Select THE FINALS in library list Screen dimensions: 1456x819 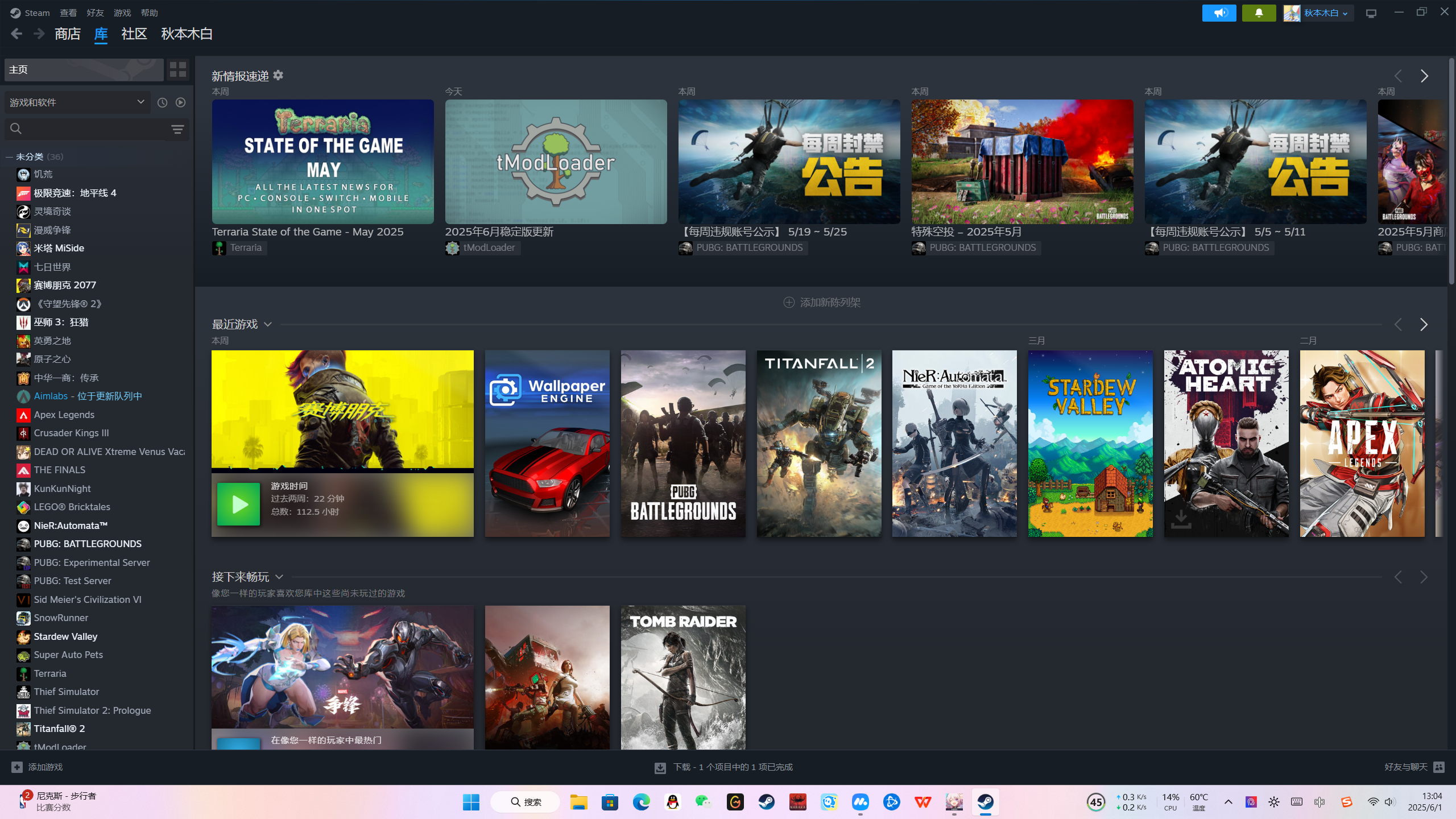pyautogui.click(x=59, y=470)
